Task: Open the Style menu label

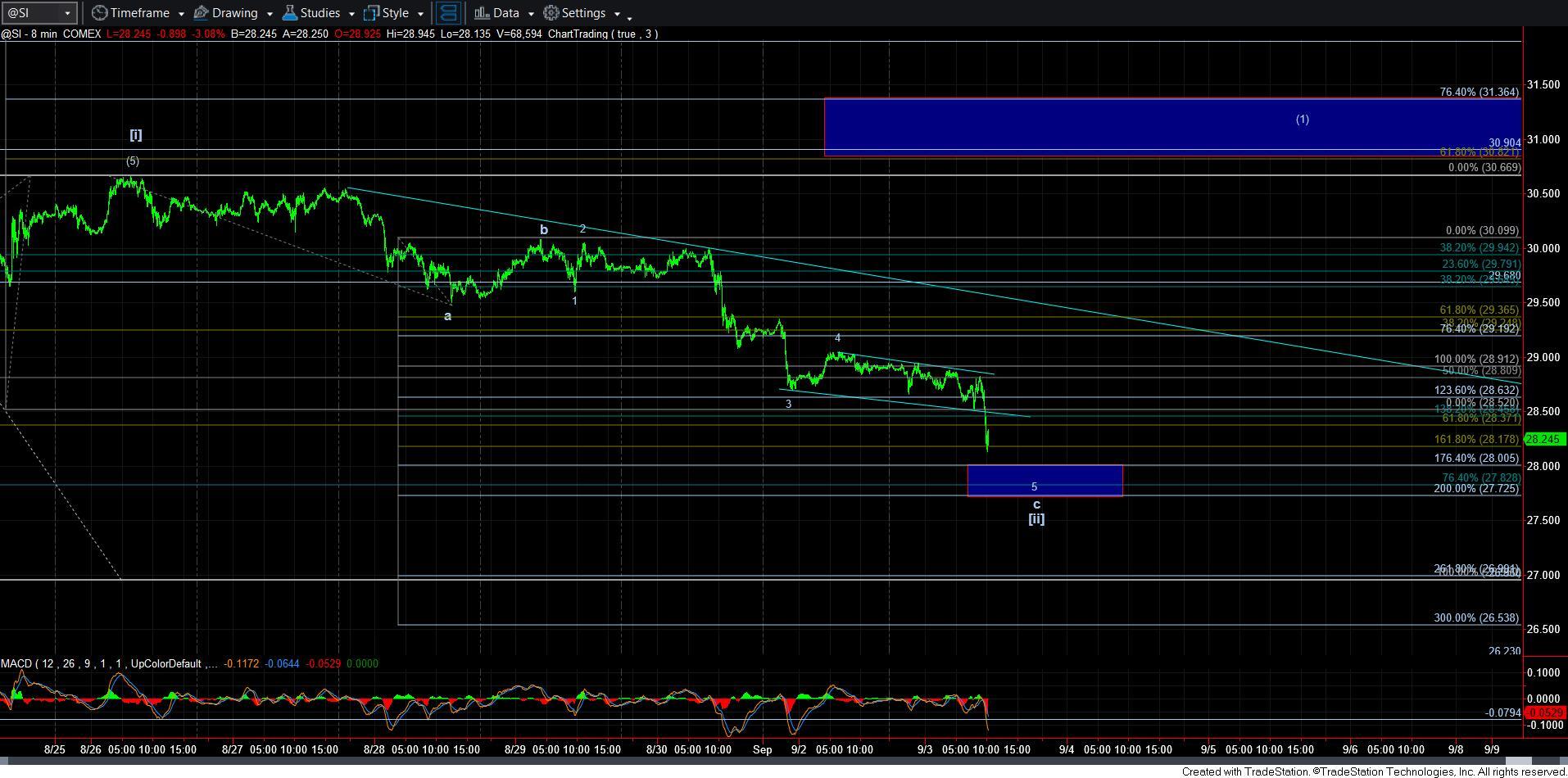Action: click(x=395, y=13)
